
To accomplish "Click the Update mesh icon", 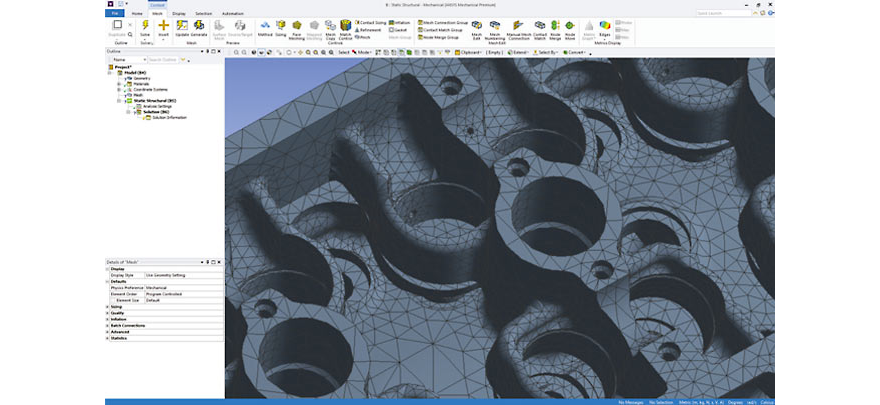I will coord(182,25).
